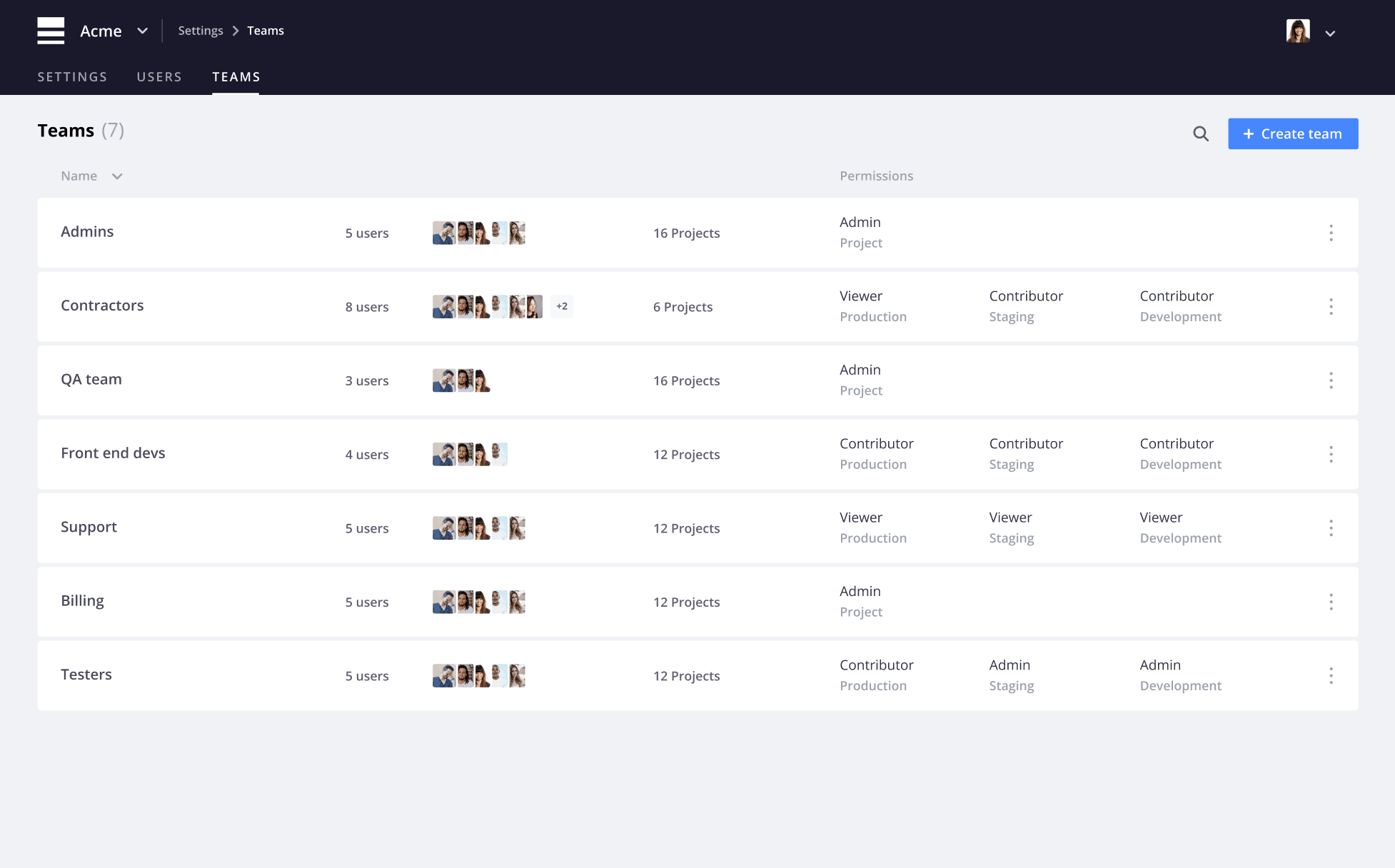Open the three-dot menu for Testers team

[1331, 675]
